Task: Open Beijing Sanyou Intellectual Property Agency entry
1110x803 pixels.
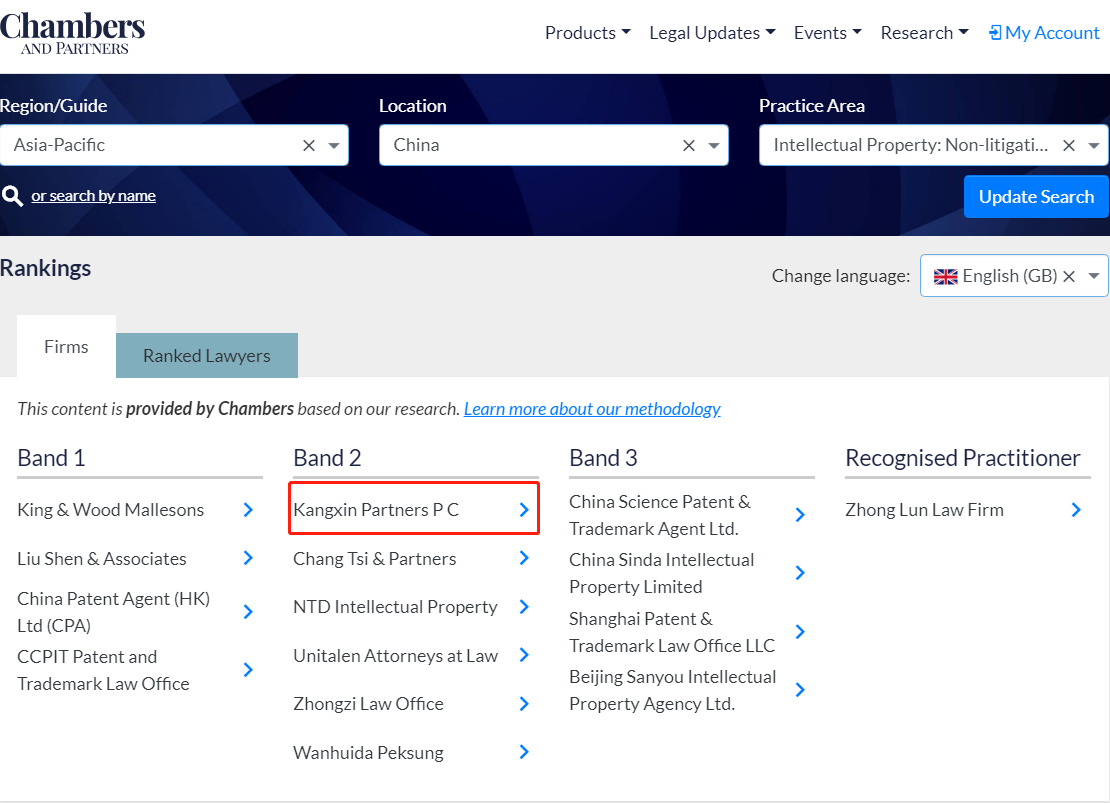Action: click(x=673, y=690)
